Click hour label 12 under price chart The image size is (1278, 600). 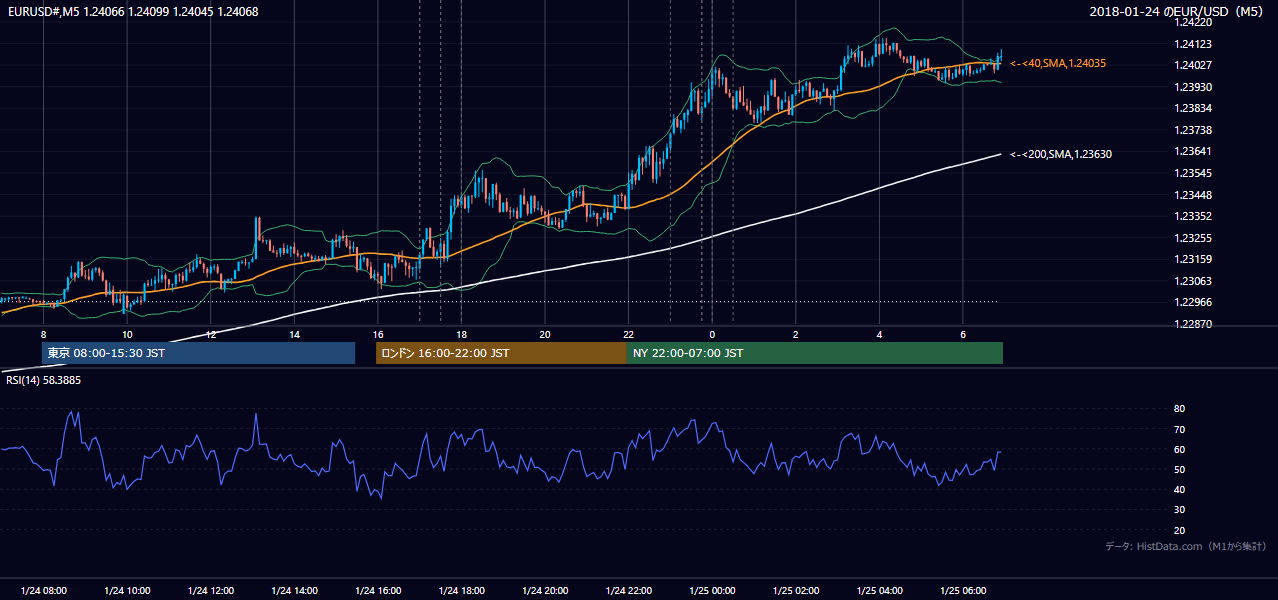pyautogui.click(x=211, y=334)
